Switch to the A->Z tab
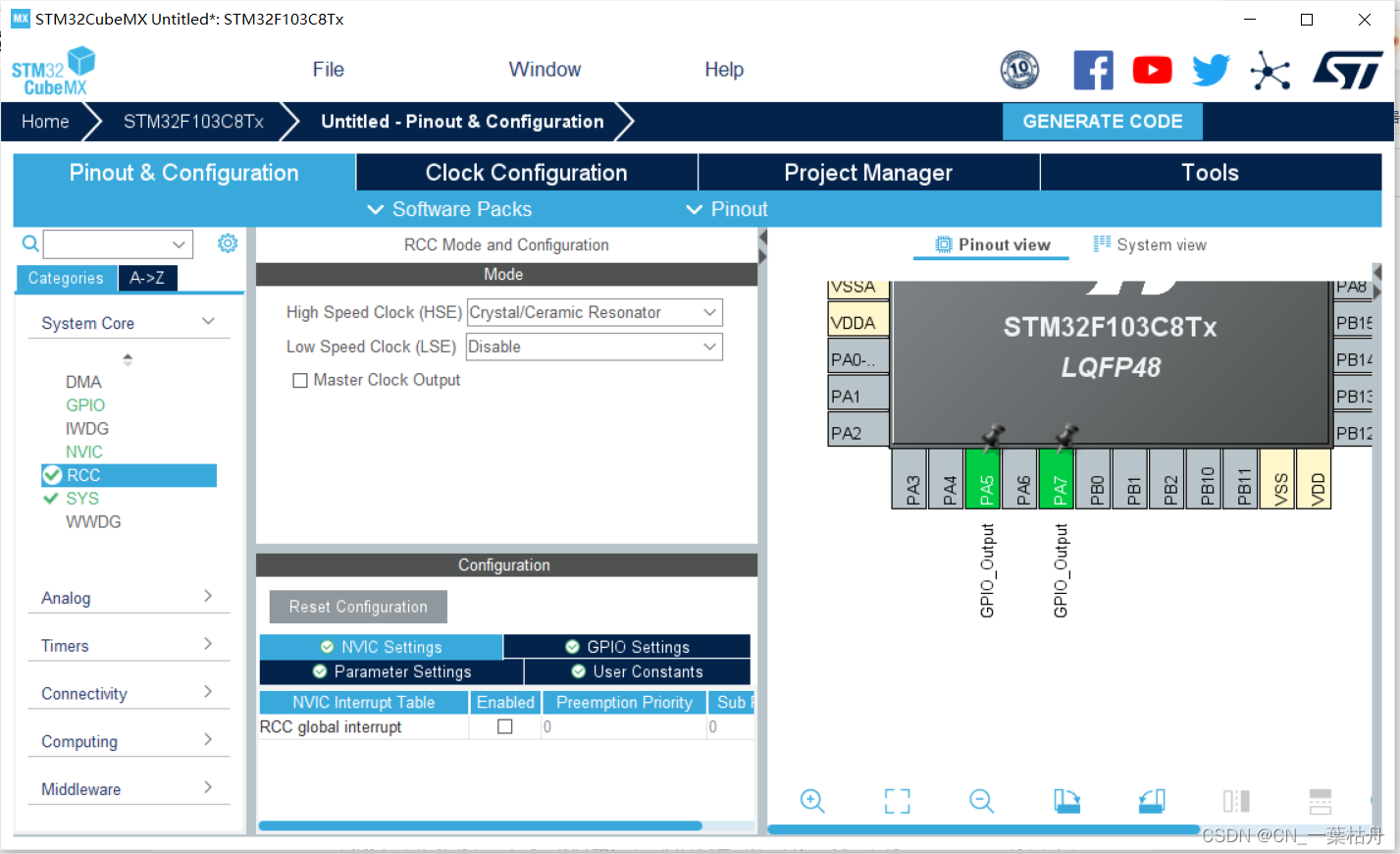The height and width of the screenshot is (854, 1400). (x=147, y=278)
